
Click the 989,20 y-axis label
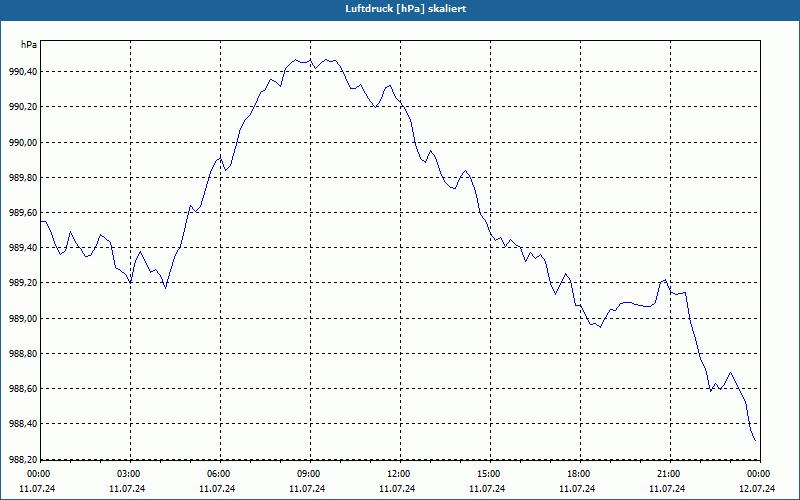[23, 283]
